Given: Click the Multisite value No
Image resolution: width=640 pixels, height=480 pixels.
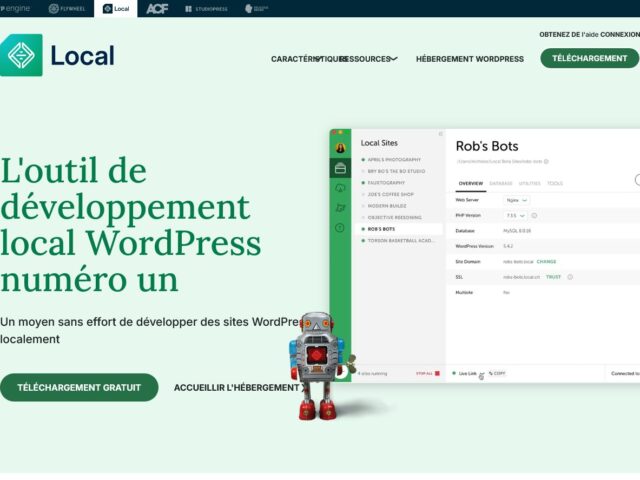Looking at the screenshot, I should pyautogui.click(x=506, y=293).
